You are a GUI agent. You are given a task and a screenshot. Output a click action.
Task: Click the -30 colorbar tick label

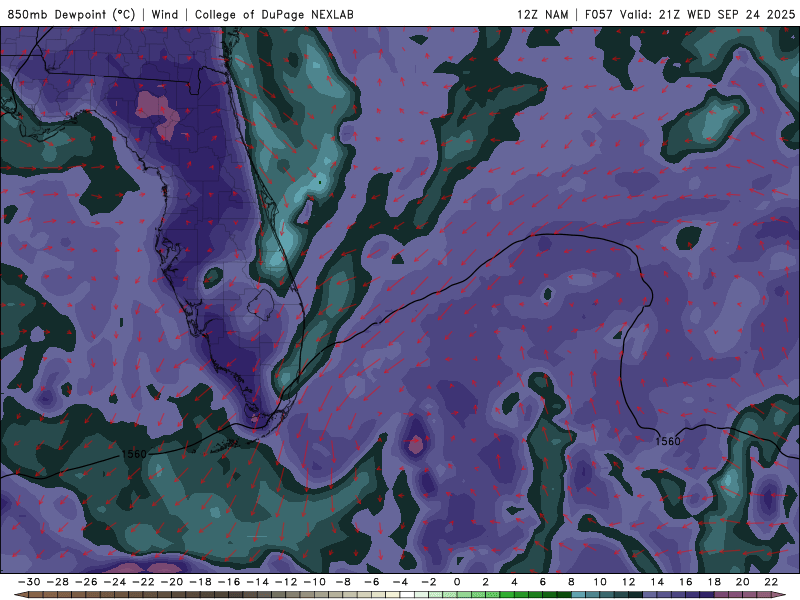(x=29, y=582)
